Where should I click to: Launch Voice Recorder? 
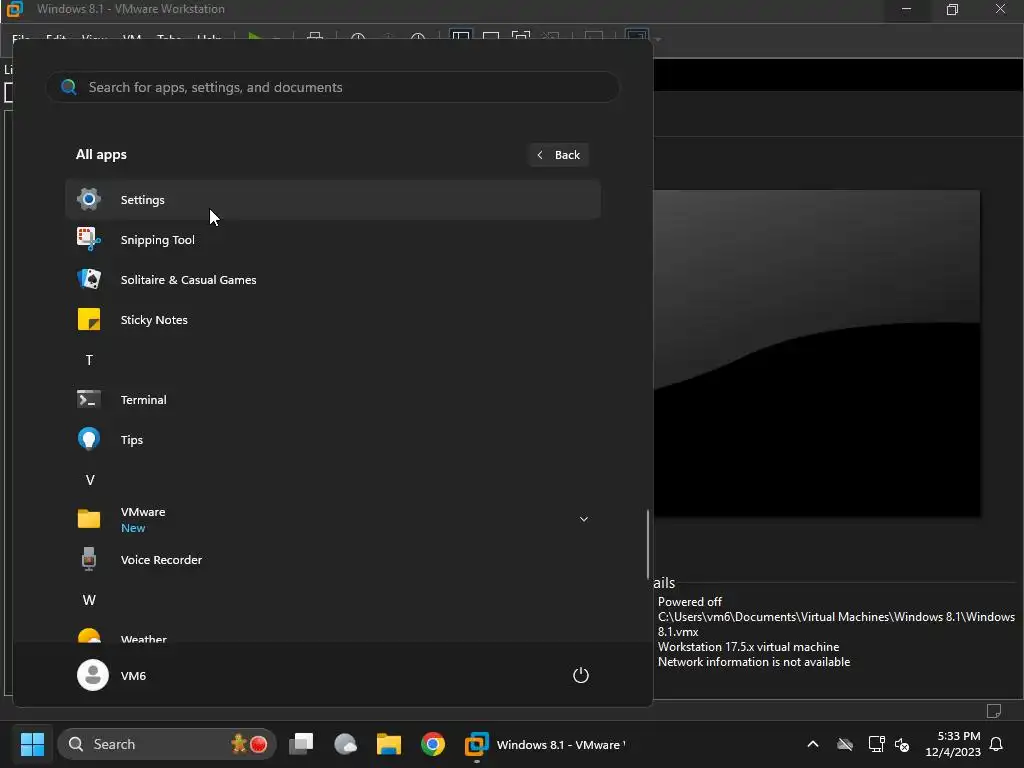point(333,560)
